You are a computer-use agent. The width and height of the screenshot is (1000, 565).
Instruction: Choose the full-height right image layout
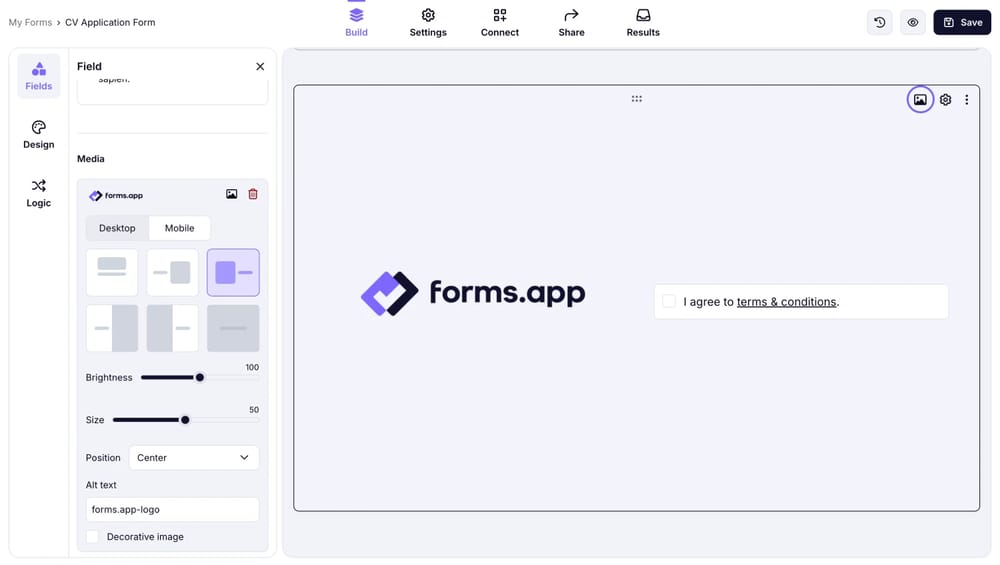click(112, 328)
